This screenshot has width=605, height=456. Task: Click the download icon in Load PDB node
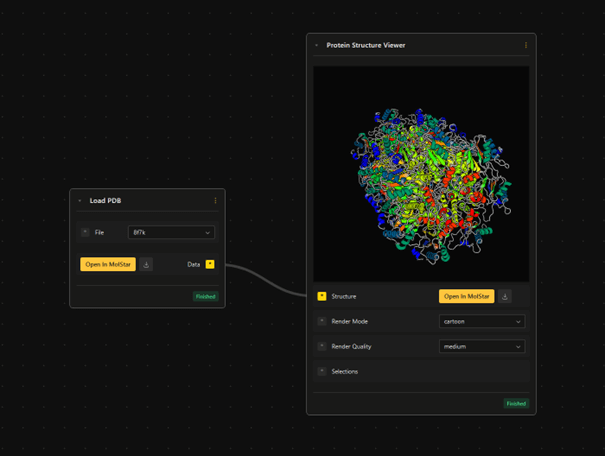pyautogui.click(x=147, y=265)
